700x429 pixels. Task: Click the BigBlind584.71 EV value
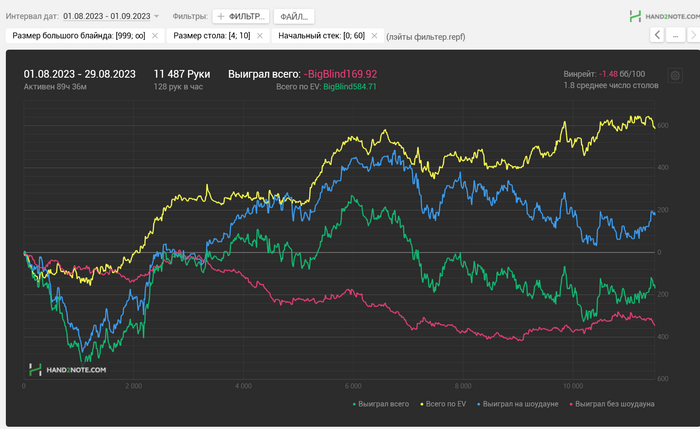tap(350, 87)
